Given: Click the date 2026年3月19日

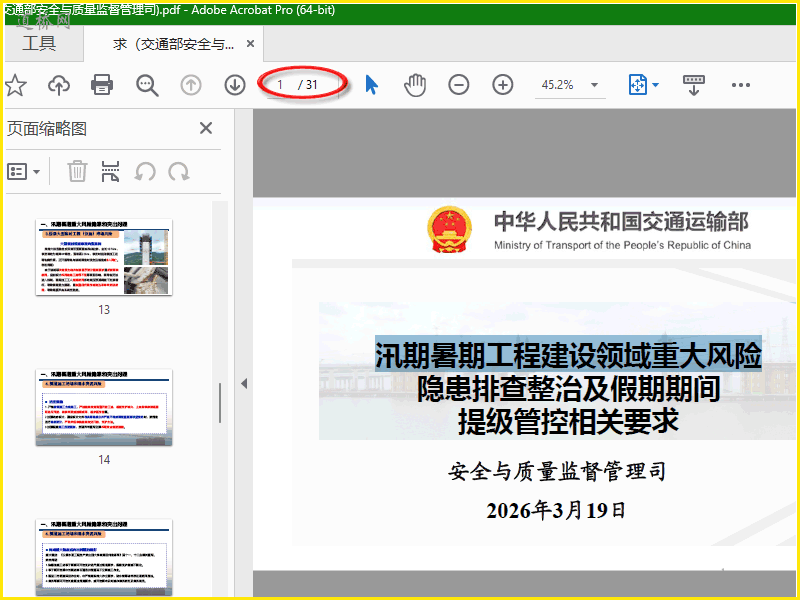Looking at the screenshot, I should (556, 510).
